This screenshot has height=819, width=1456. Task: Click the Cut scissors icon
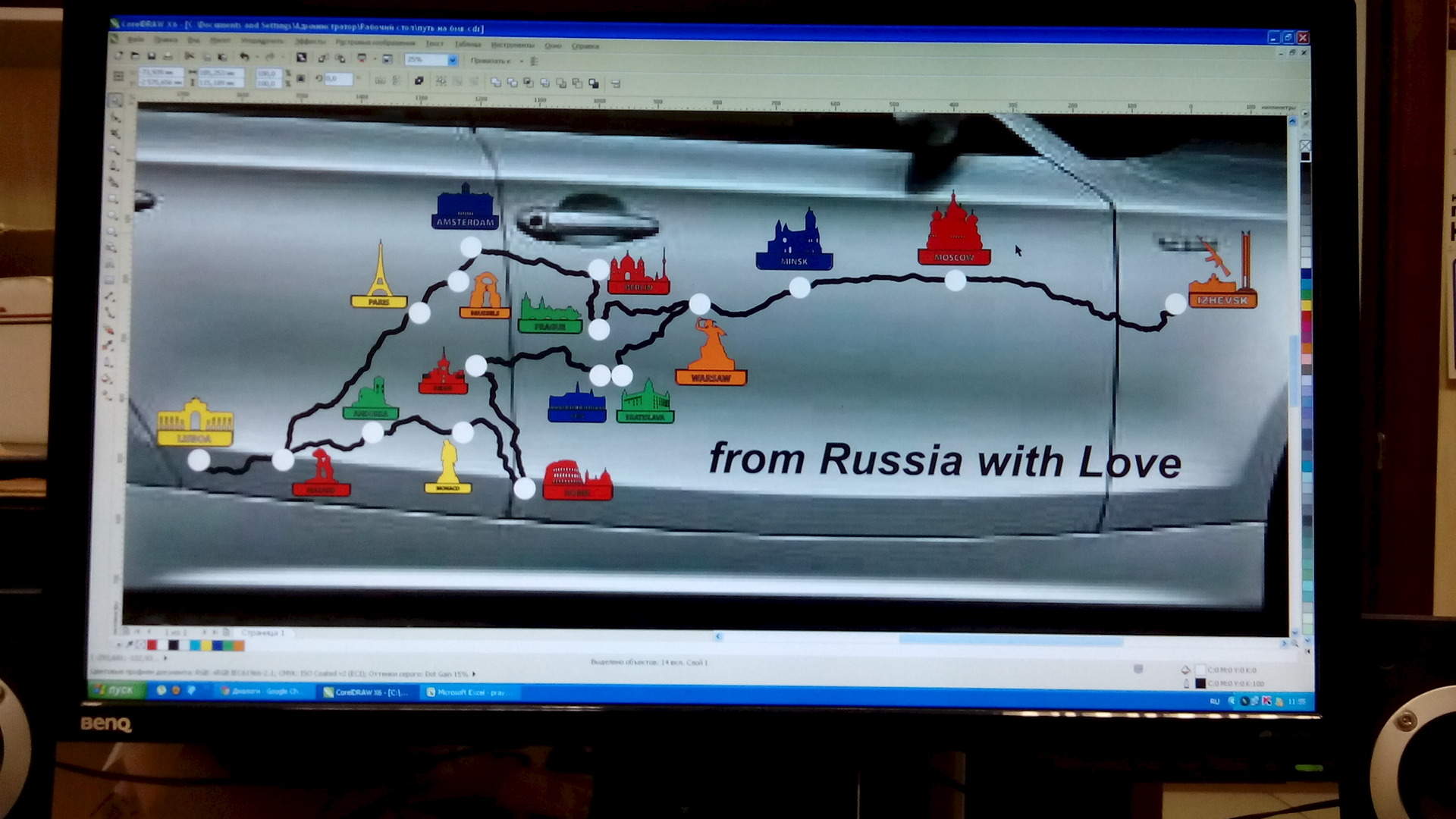[x=190, y=56]
